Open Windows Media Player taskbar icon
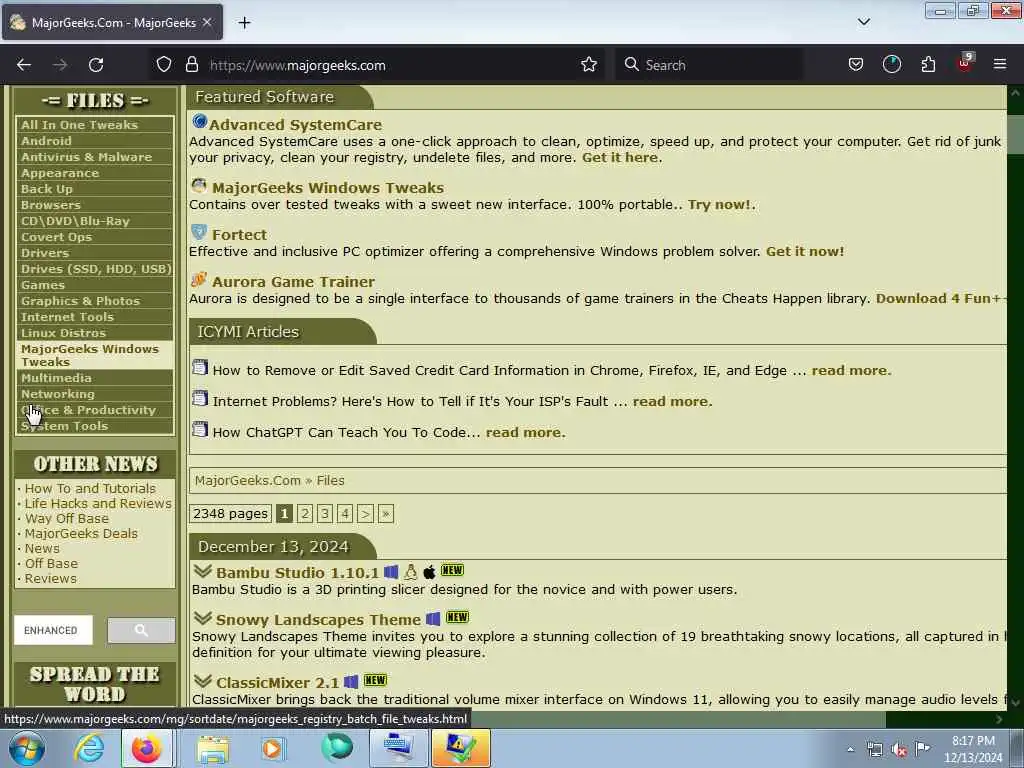This screenshot has height=768, width=1024. [273, 748]
